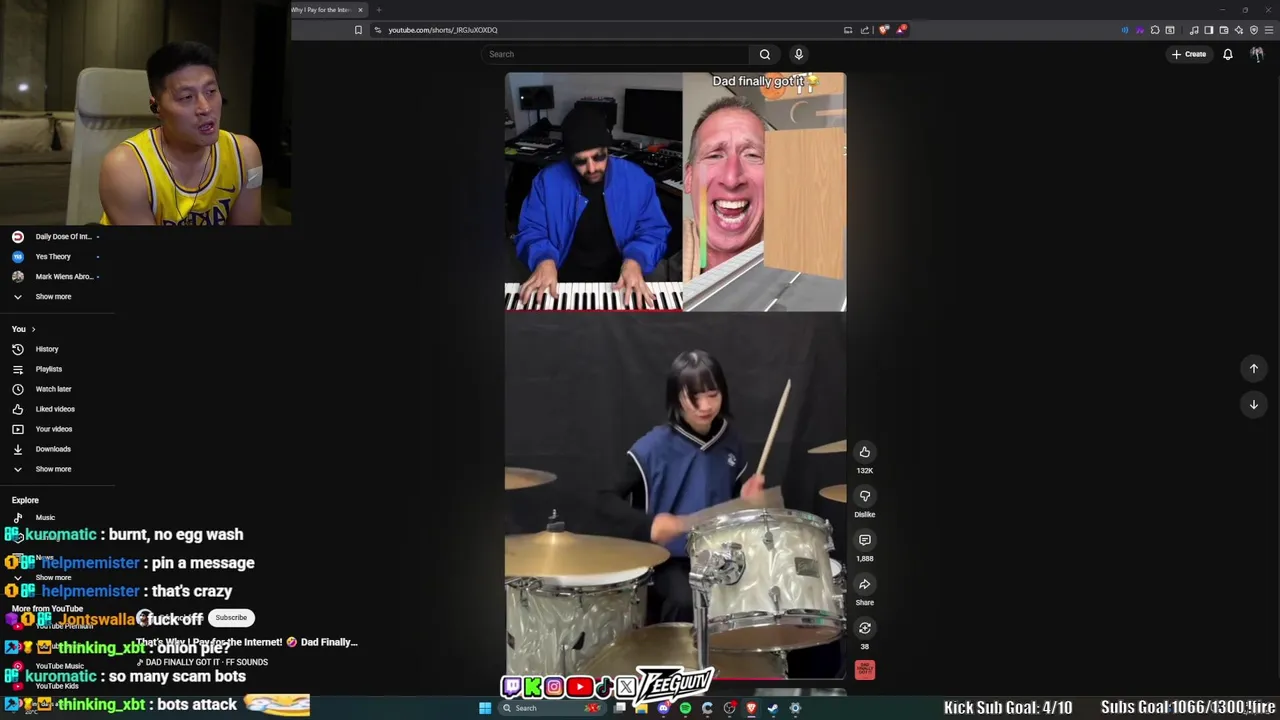Open the browser hamburger main menu

click(1269, 30)
